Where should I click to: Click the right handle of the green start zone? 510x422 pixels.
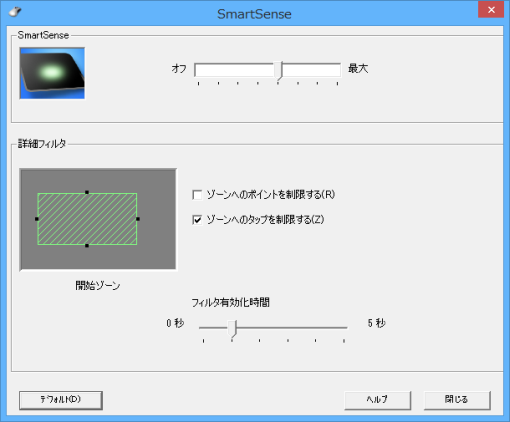[138, 219]
